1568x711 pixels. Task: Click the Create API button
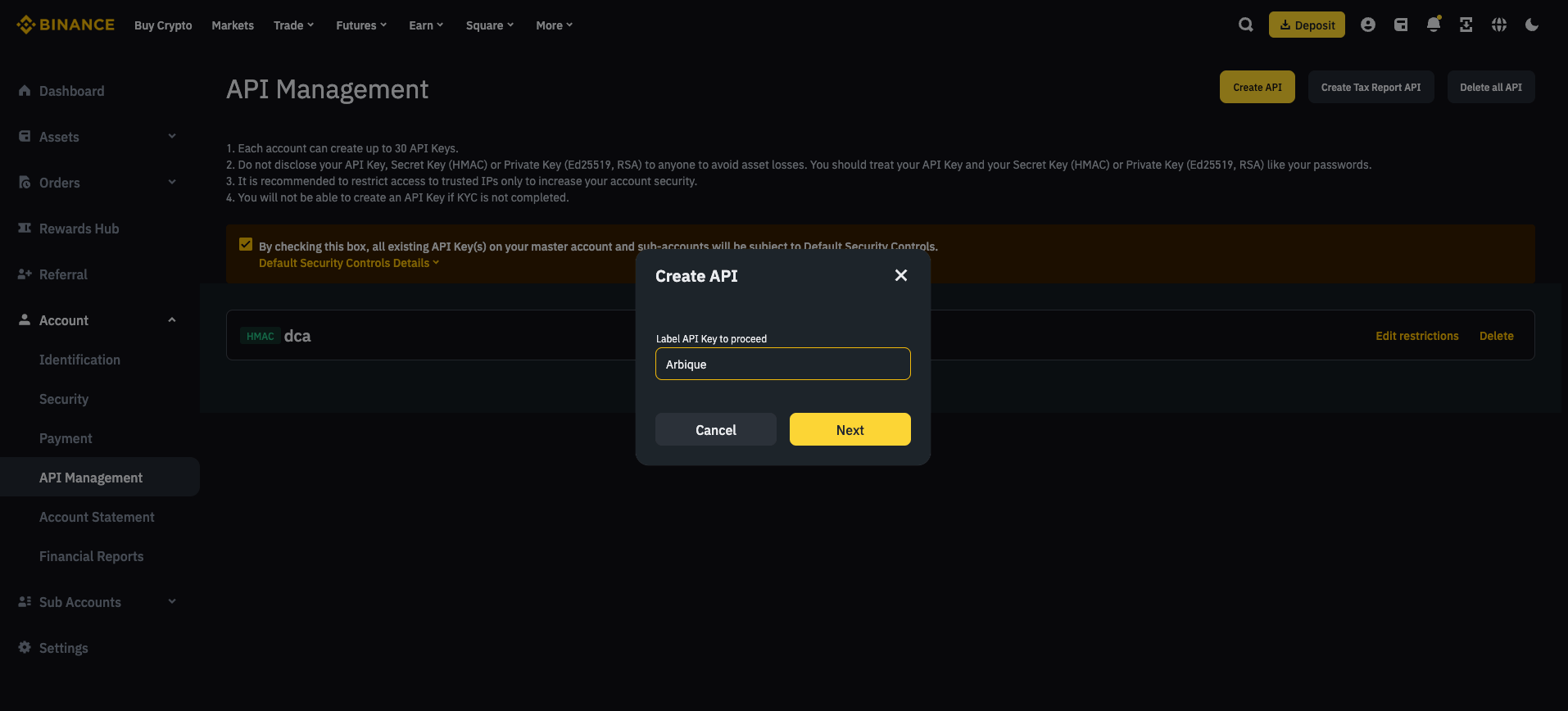[x=1258, y=87]
